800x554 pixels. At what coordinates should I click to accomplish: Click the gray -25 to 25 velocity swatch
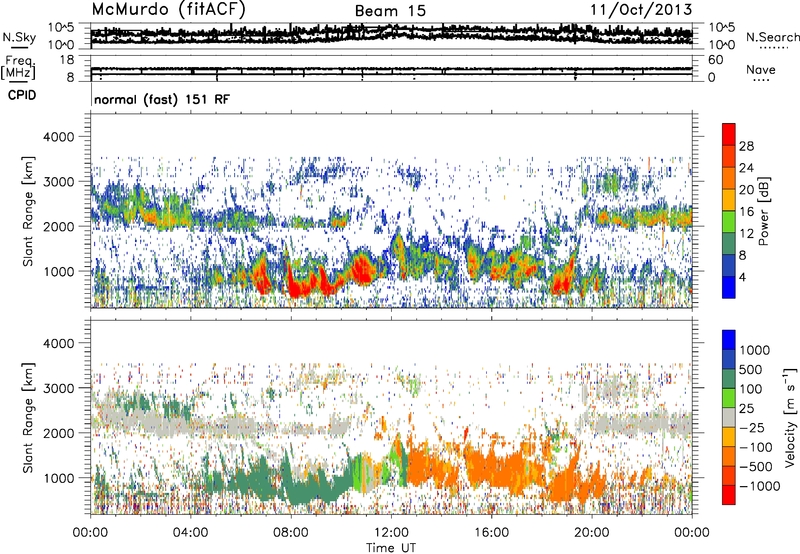(x=729, y=417)
